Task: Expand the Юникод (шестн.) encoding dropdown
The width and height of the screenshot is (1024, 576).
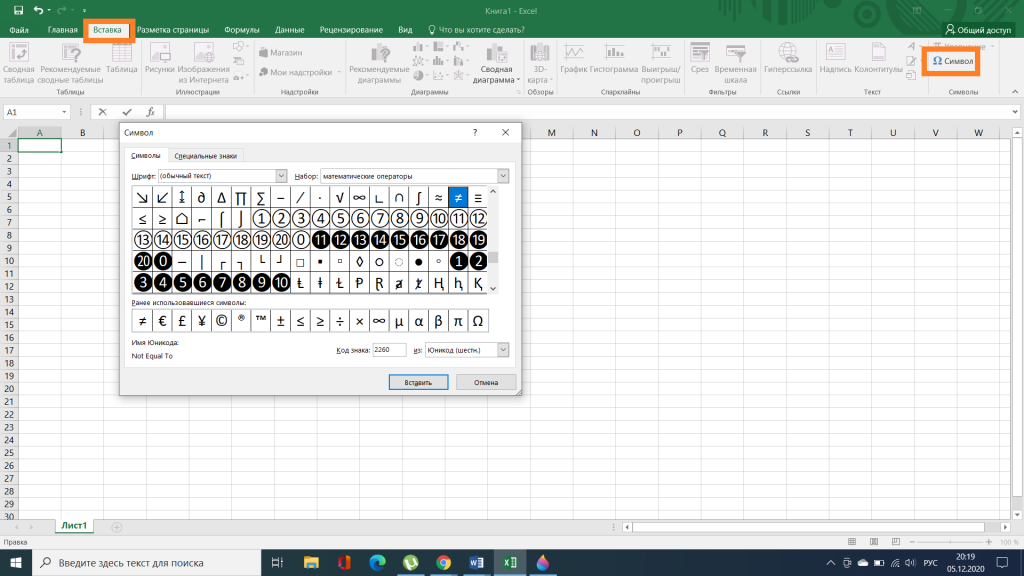Action: click(503, 350)
